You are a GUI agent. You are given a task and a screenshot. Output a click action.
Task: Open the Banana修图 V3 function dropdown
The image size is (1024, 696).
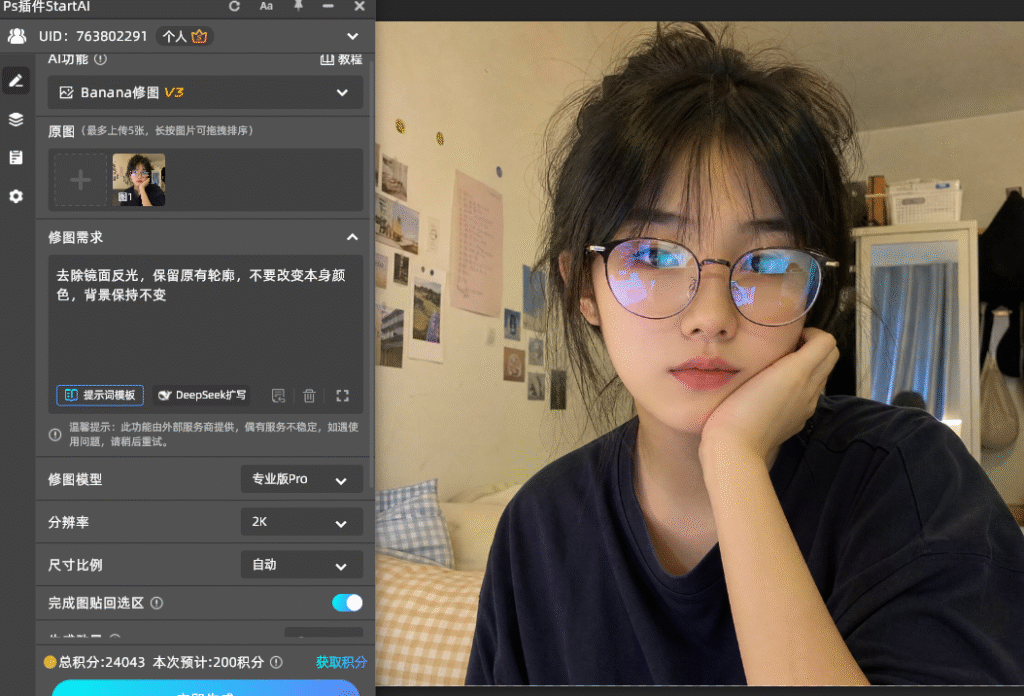point(205,92)
